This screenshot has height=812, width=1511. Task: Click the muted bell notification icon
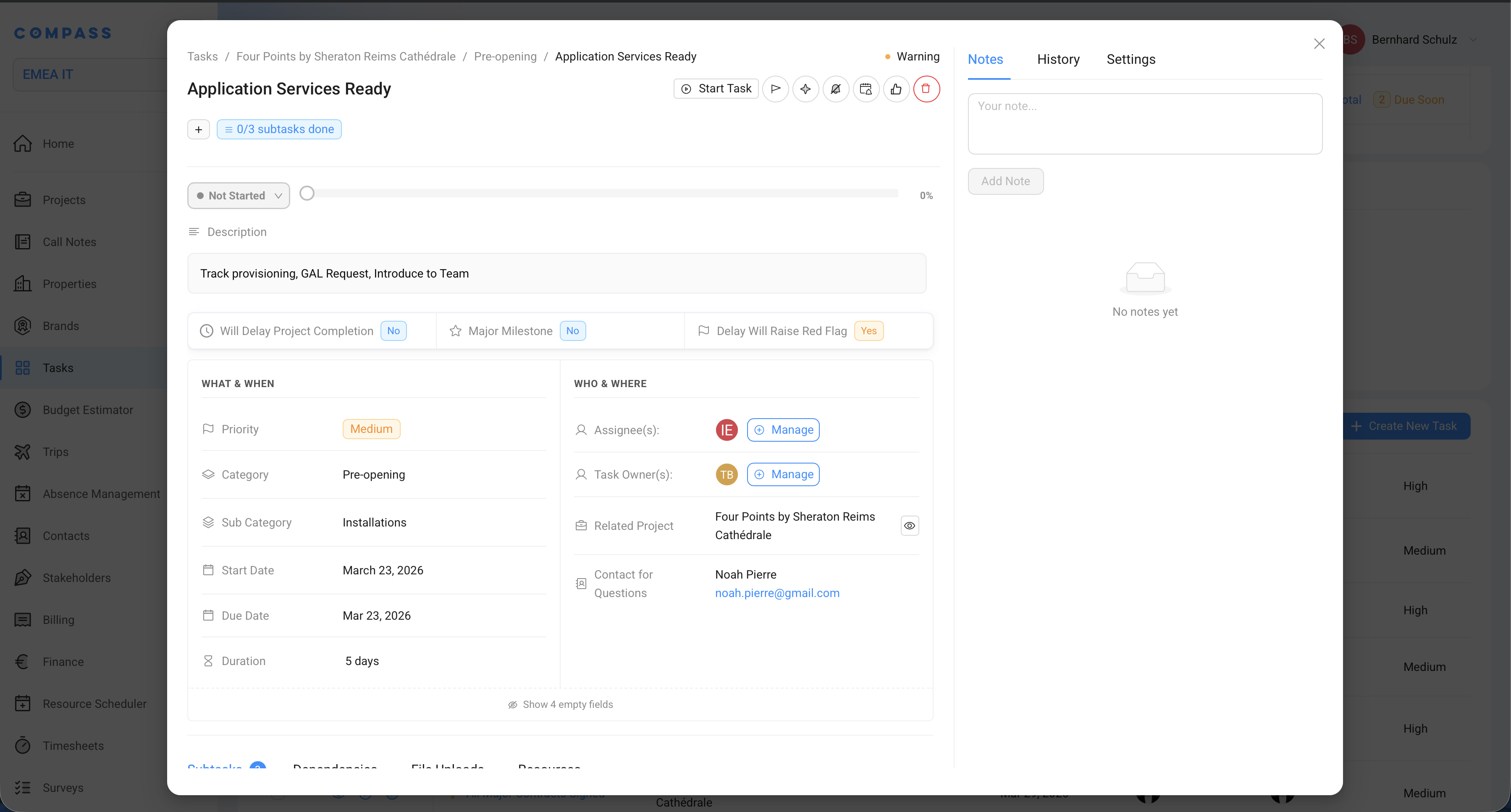(x=836, y=89)
